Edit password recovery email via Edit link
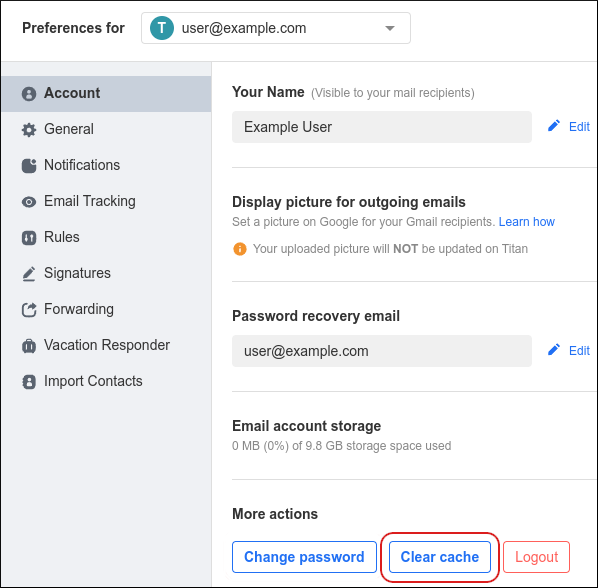Screen dimensions: 598x588 coord(579,350)
